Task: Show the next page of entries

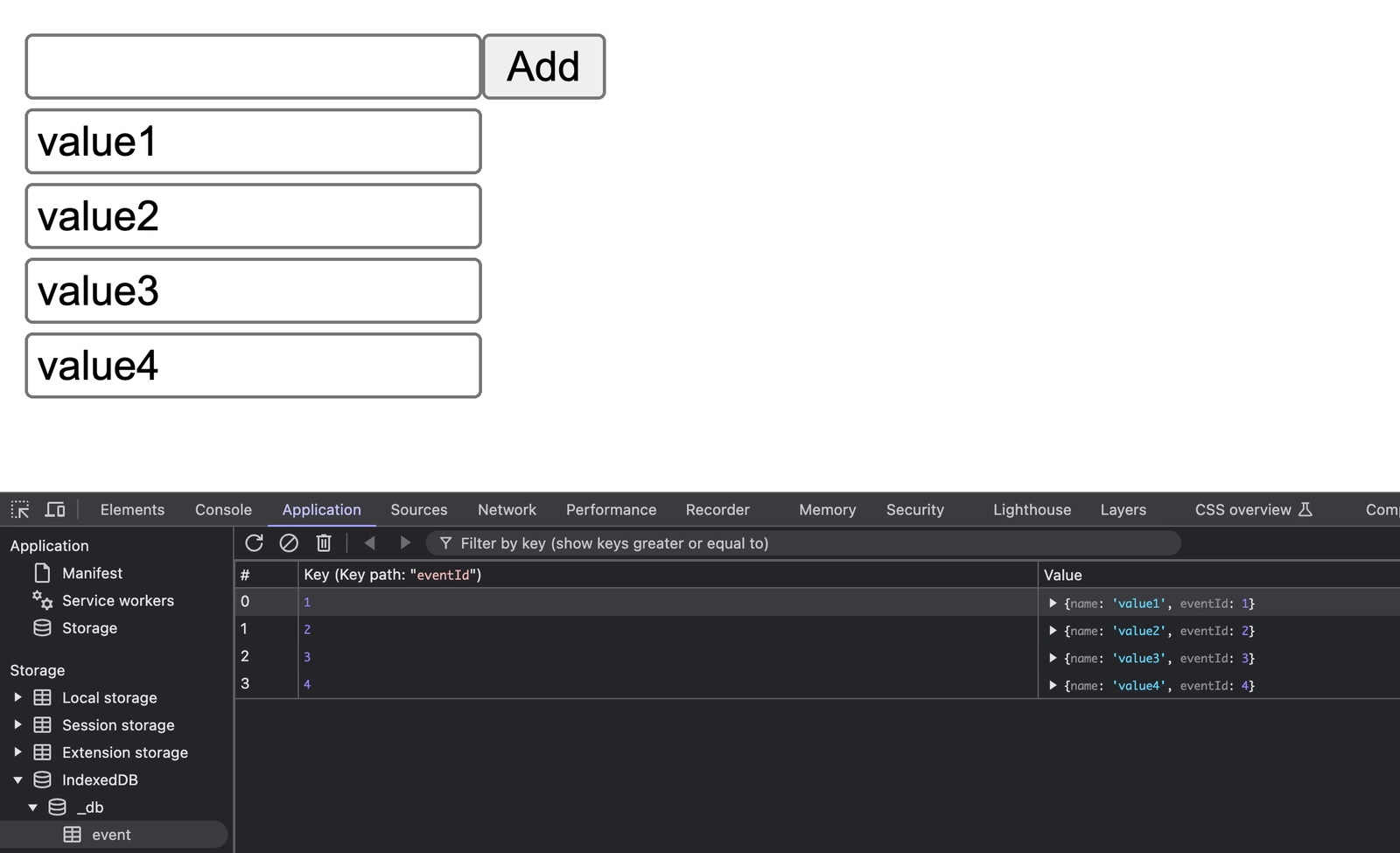Action: pos(404,543)
